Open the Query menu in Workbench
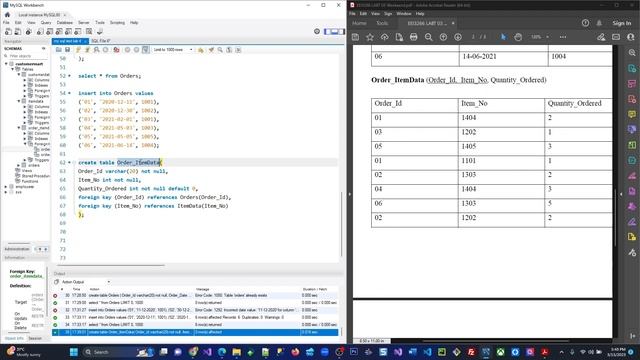This screenshot has width=640, height=360. pyautogui.click(x=46, y=23)
